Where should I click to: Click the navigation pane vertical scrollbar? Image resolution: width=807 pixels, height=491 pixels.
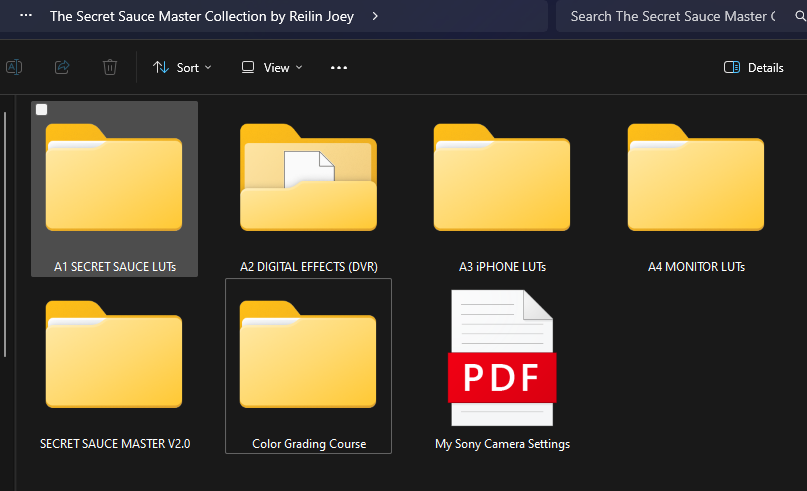[x=6, y=230]
